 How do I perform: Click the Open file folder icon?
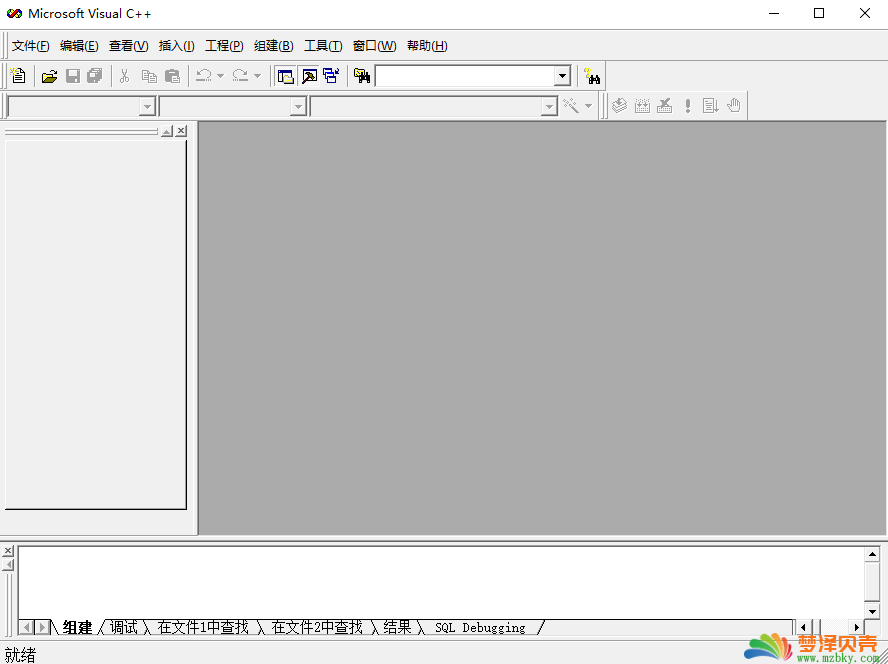(x=49, y=76)
